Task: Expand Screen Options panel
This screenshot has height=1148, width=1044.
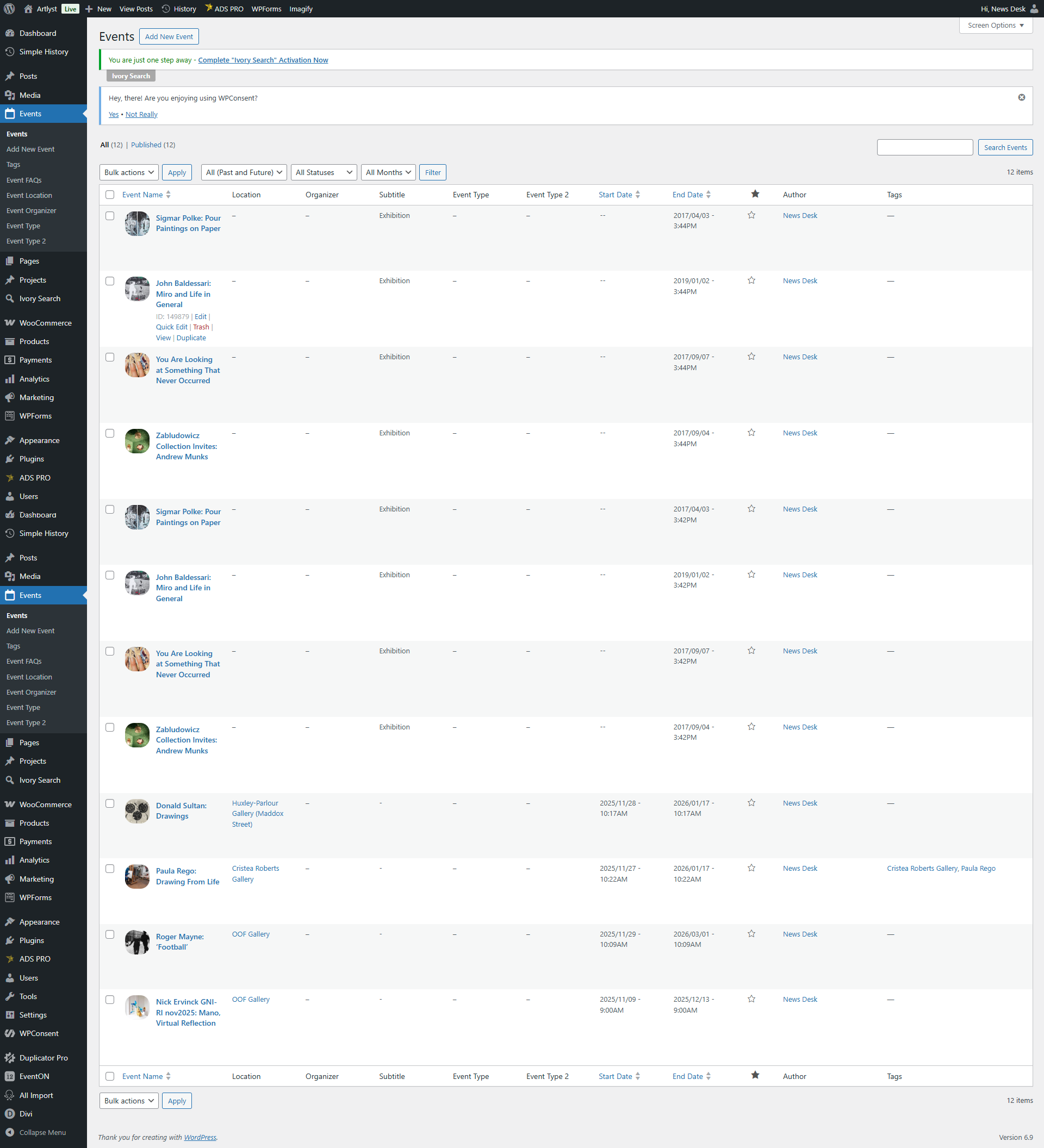Action: (x=995, y=26)
